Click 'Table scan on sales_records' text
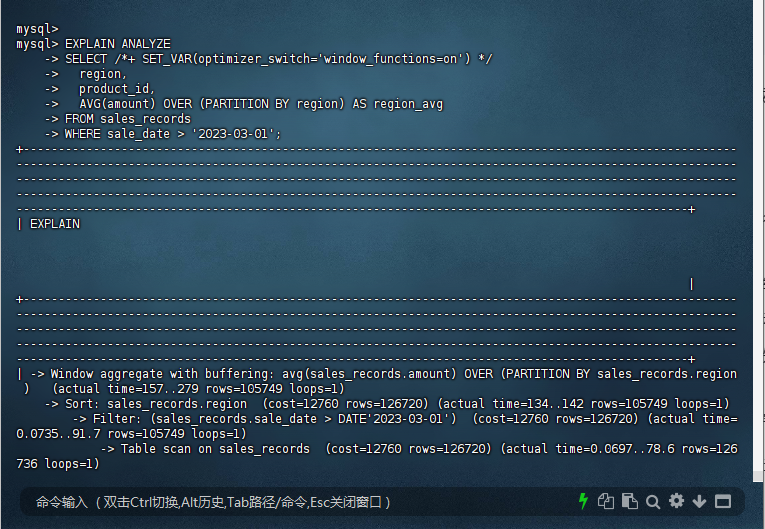The image size is (765, 529). pyautogui.click(x=215, y=449)
